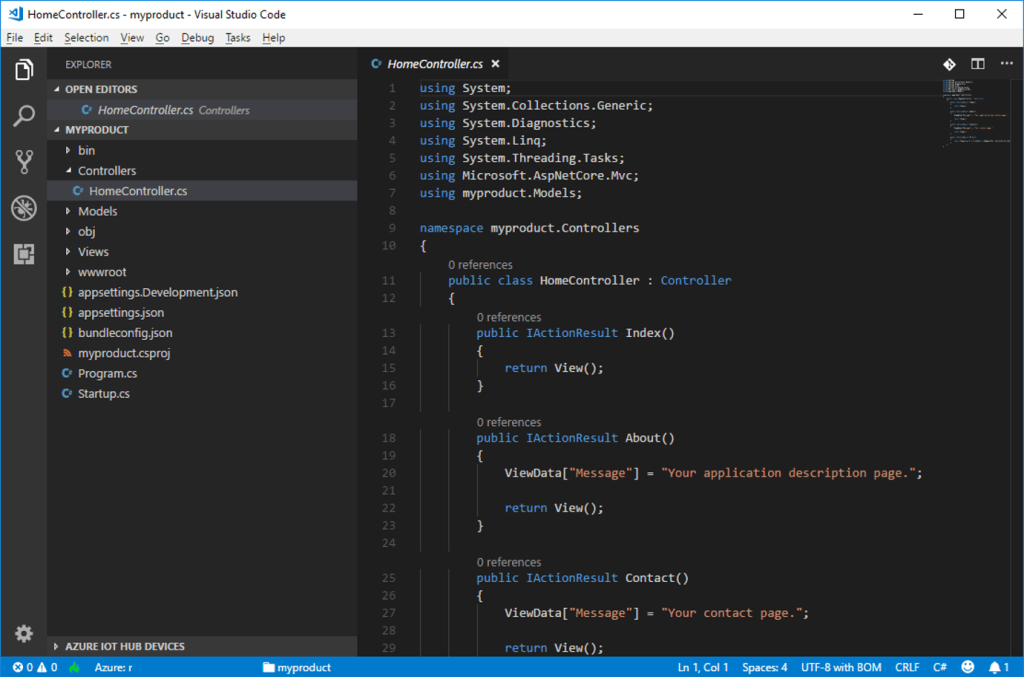Change the C# language mode

pyautogui.click(x=939, y=666)
